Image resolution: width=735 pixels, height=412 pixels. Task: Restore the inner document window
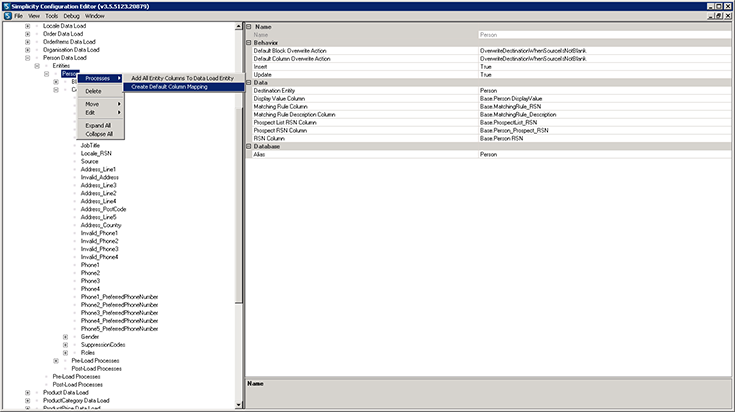pyautogui.click(x=720, y=16)
